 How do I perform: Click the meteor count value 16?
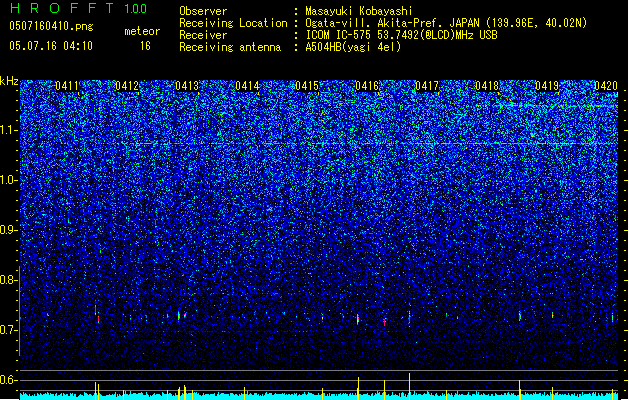click(x=145, y=46)
